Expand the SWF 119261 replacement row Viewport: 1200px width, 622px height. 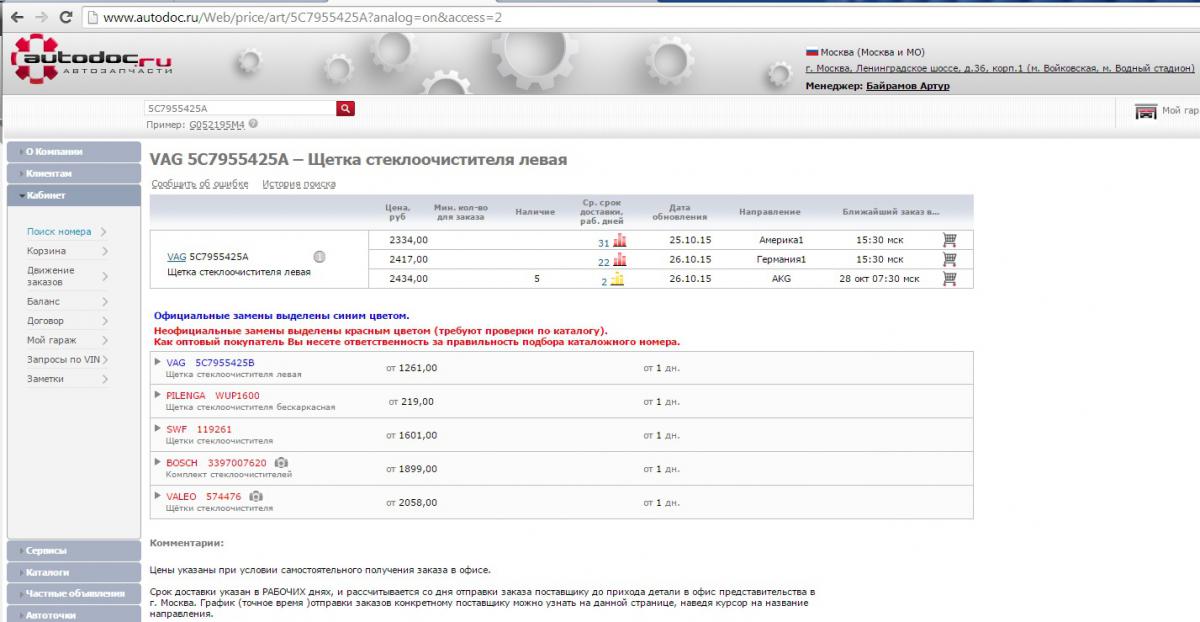click(x=158, y=429)
